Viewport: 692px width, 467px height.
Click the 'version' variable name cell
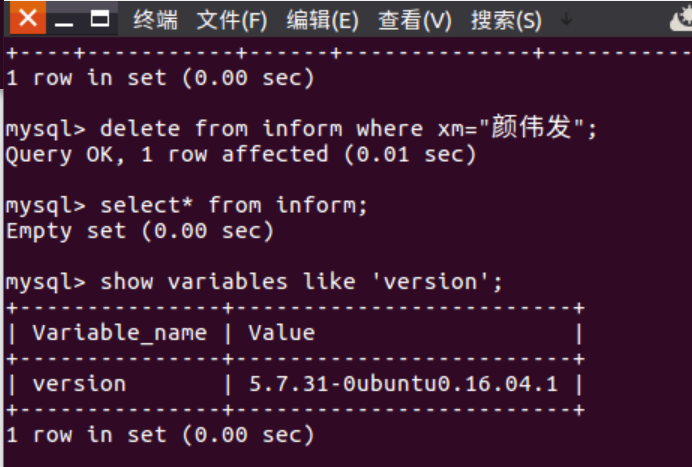tap(79, 384)
